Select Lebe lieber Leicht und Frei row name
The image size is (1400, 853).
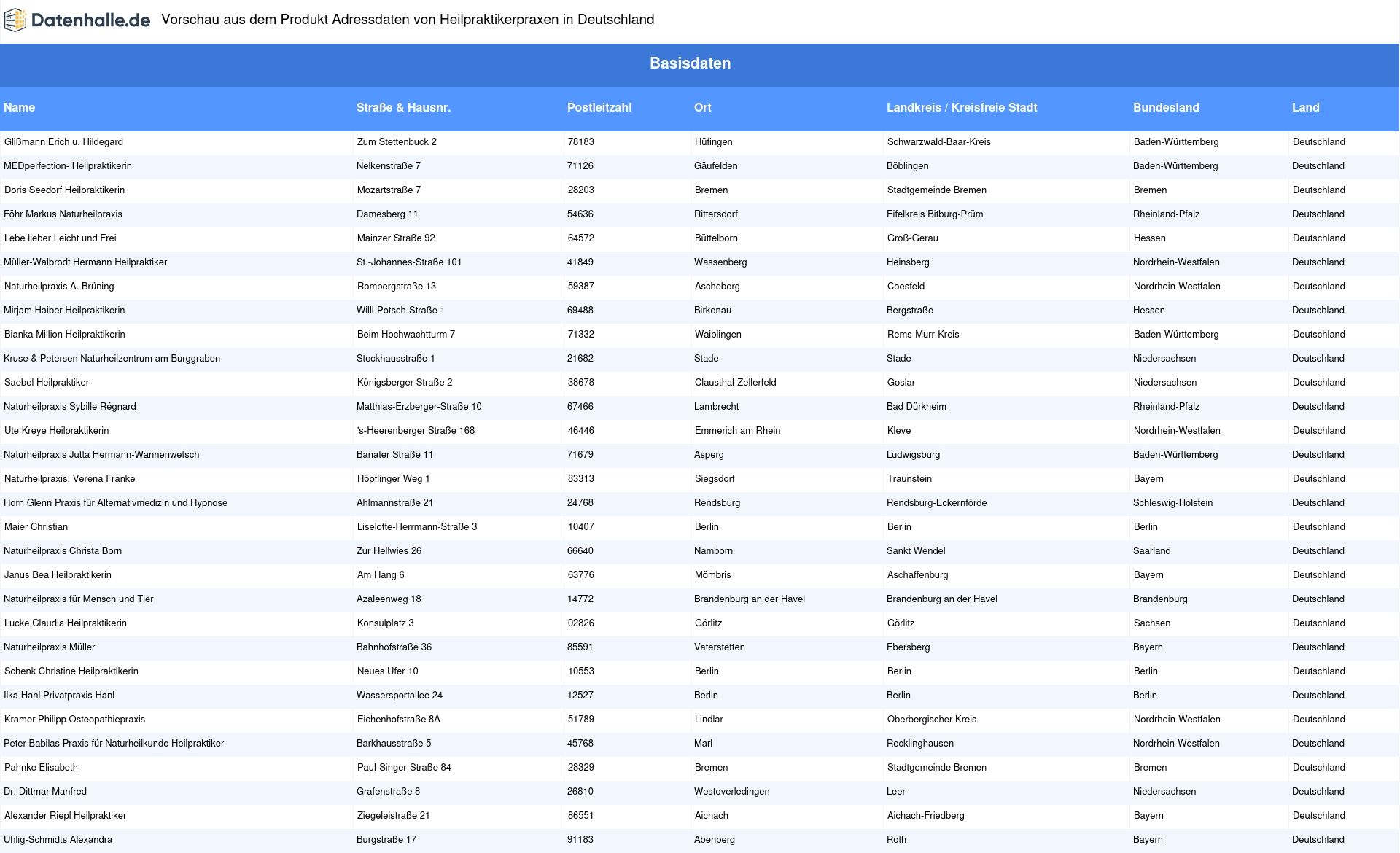click(61, 238)
